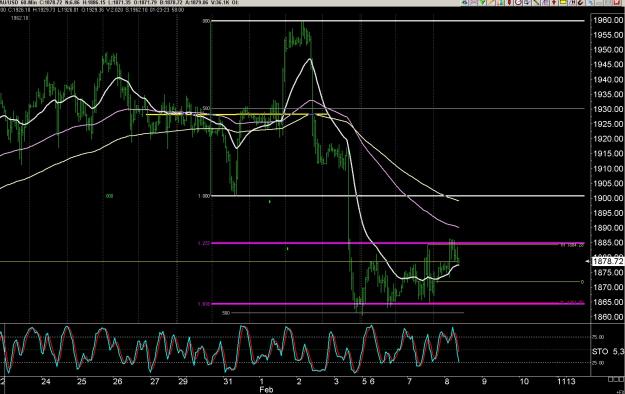Click date label 31 on time axis
Screen dimensions: 625x394
point(228,382)
